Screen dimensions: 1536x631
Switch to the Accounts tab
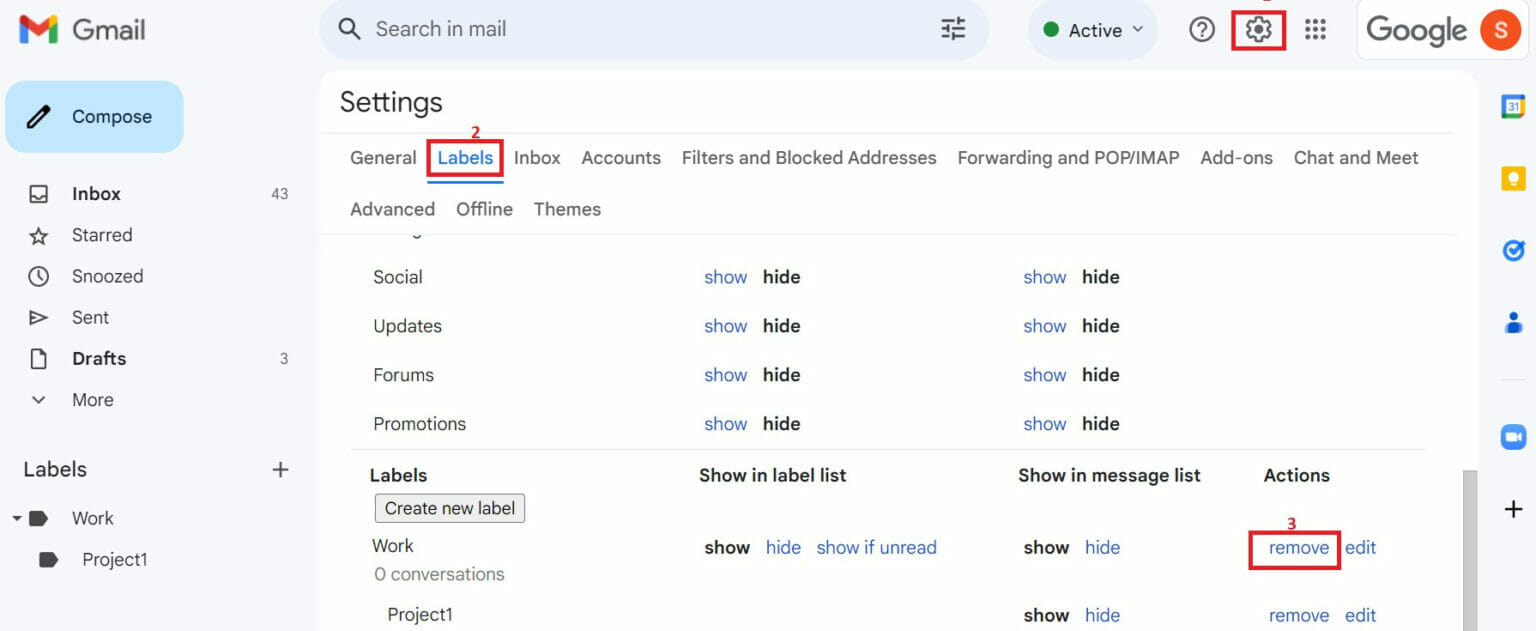coord(620,157)
